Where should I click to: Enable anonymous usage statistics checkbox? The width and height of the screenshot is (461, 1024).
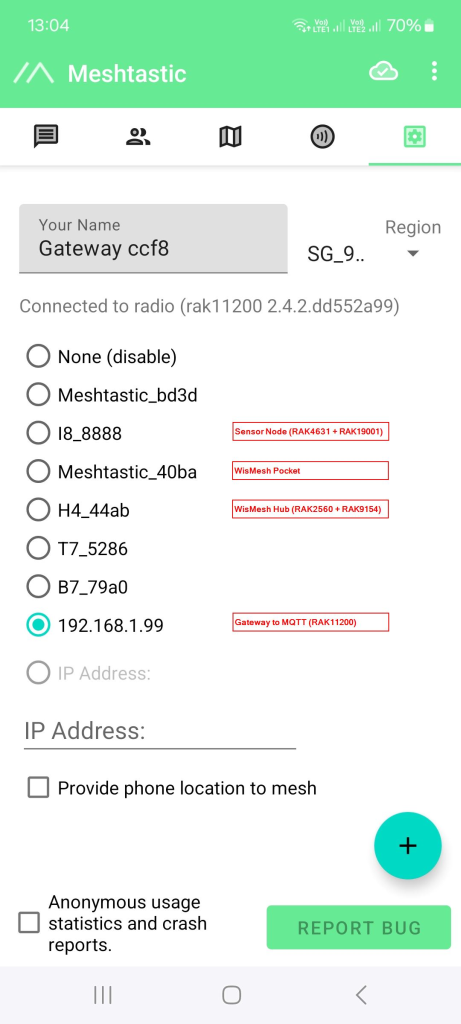click(x=29, y=923)
